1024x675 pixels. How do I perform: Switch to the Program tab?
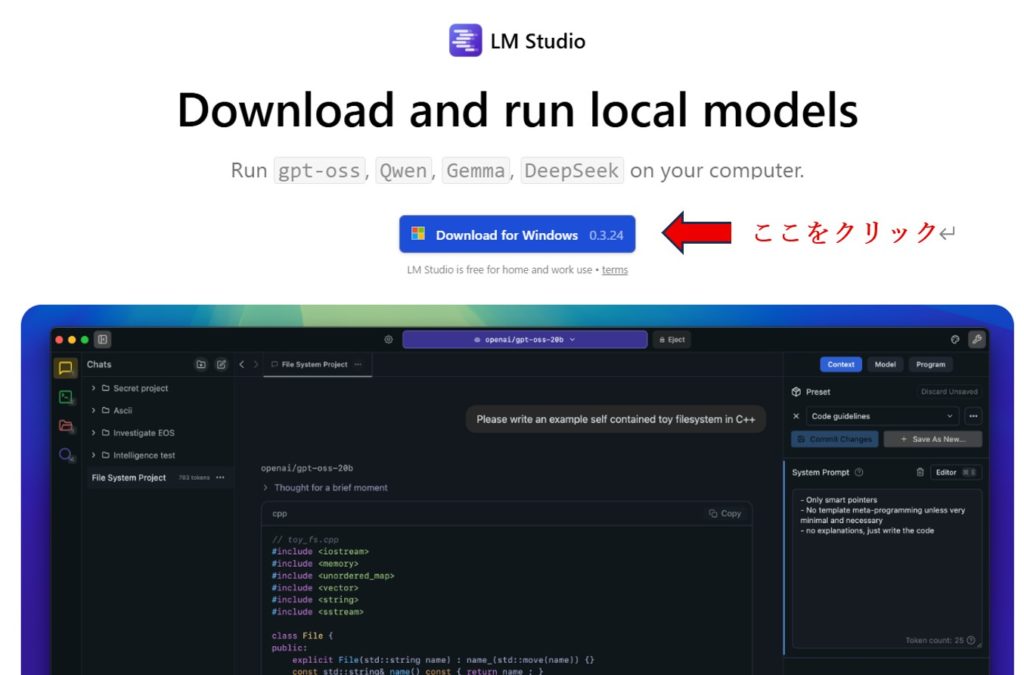[x=930, y=365]
